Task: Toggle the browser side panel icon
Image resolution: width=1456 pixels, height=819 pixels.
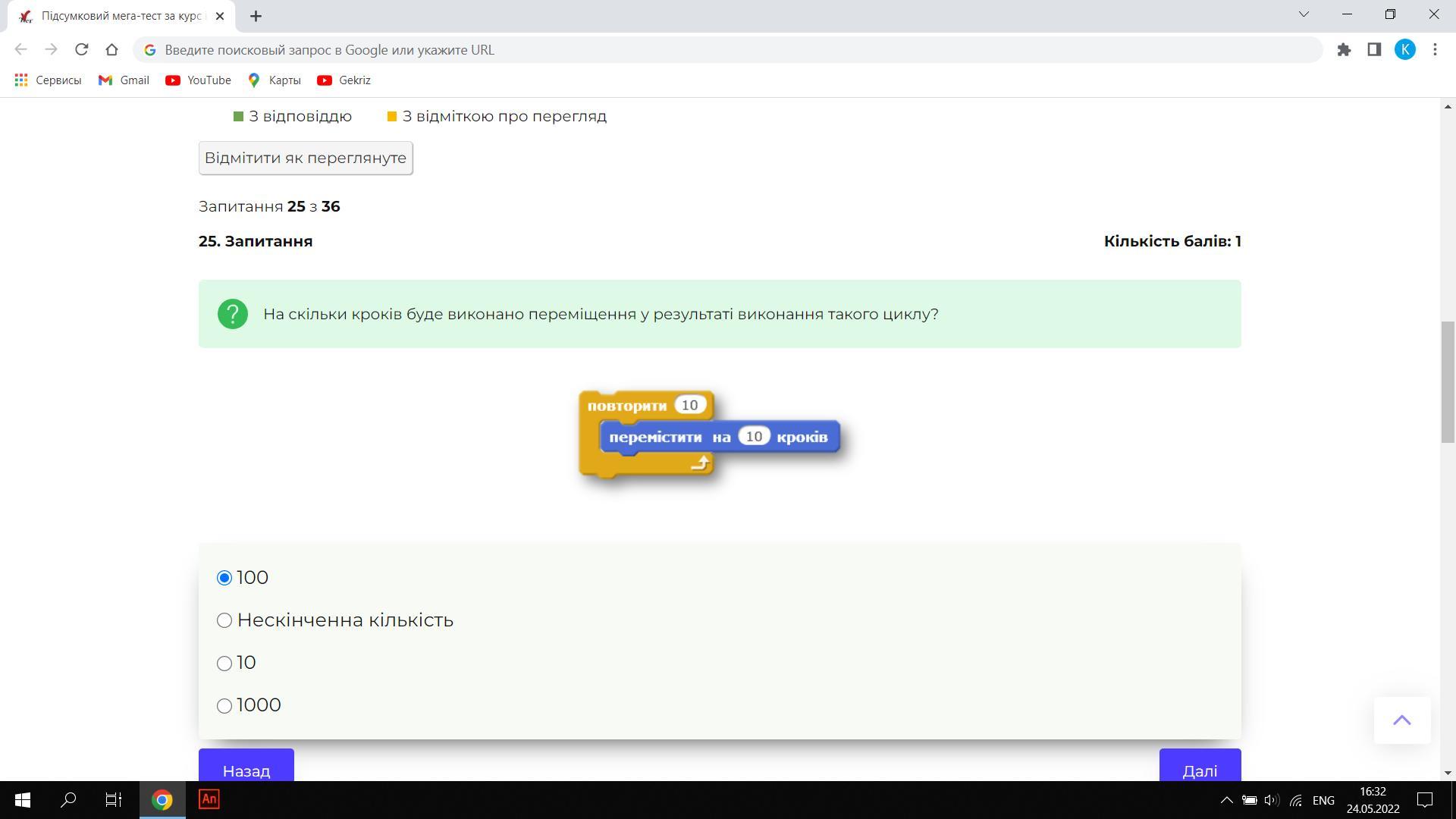Action: point(1374,50)
